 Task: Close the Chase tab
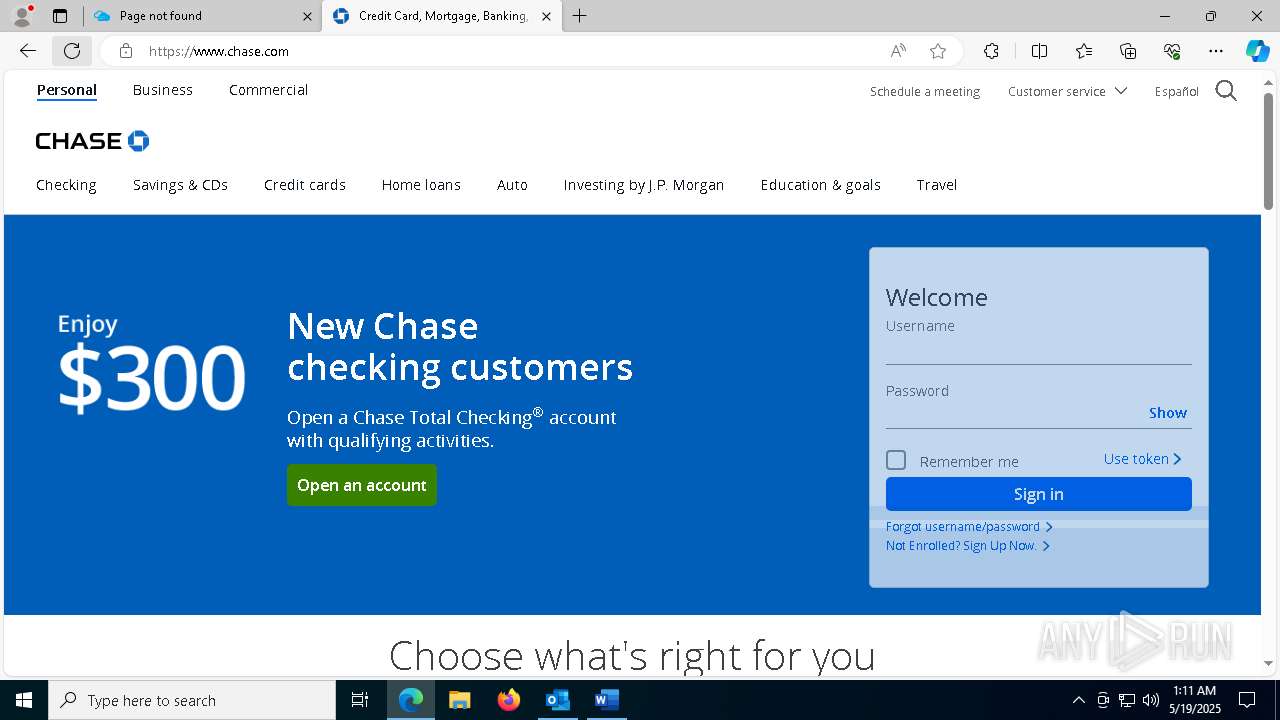546,16
